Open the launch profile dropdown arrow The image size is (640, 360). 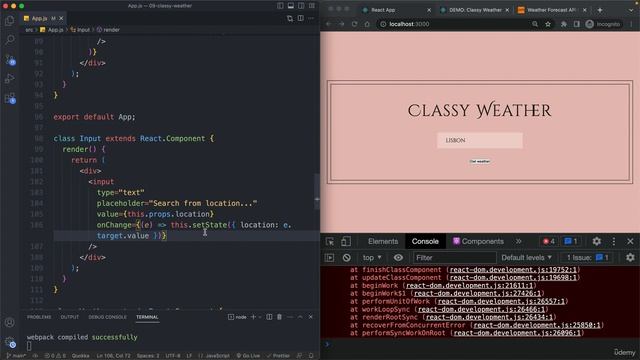tap(260, 317)
